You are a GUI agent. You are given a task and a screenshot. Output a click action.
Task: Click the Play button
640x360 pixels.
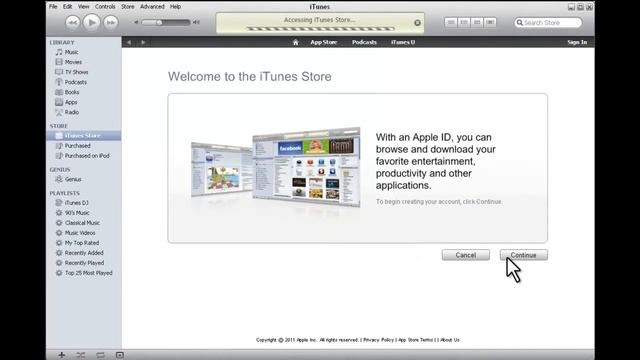click(91, 22)
